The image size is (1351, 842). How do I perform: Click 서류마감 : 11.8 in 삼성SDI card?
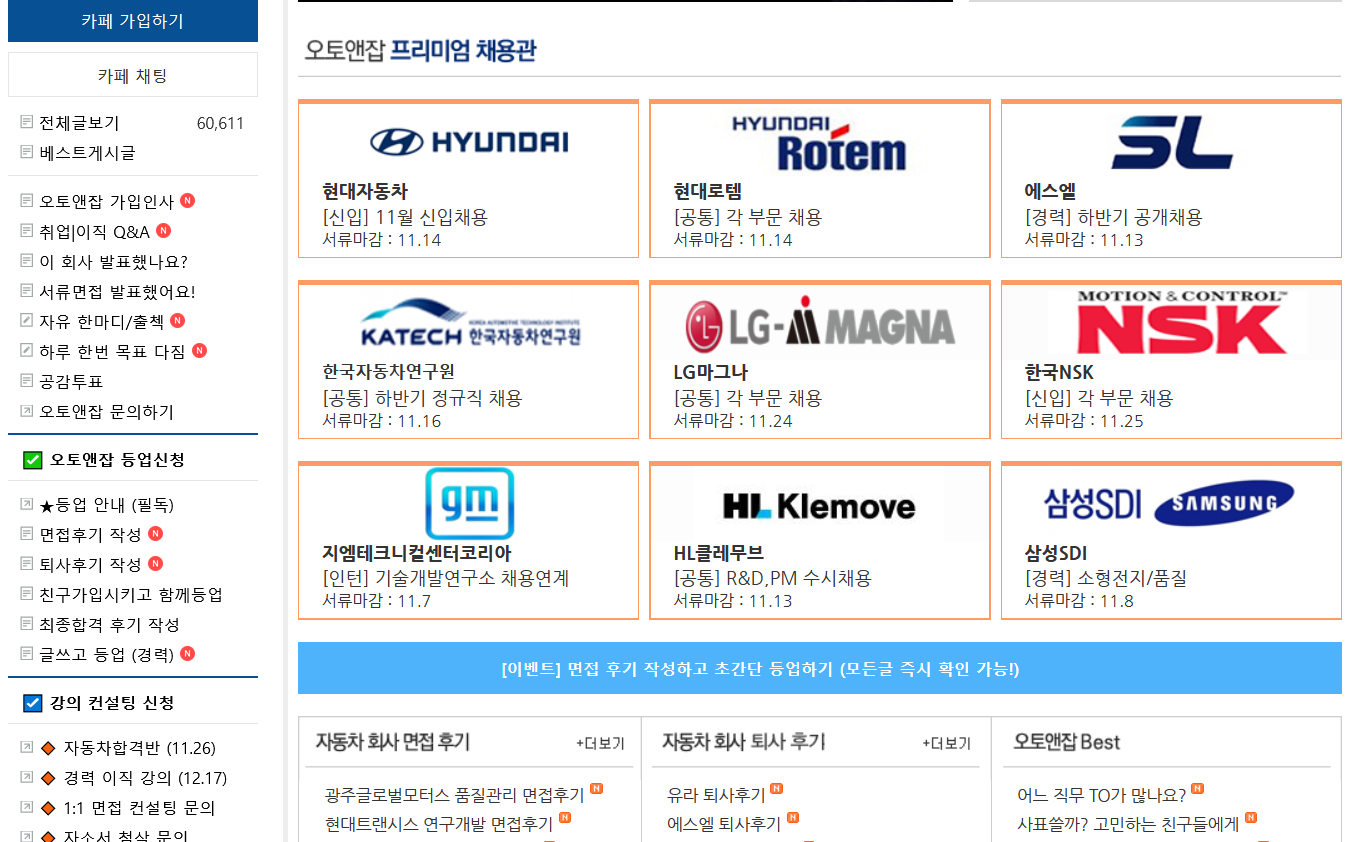tap(1079, 601)
